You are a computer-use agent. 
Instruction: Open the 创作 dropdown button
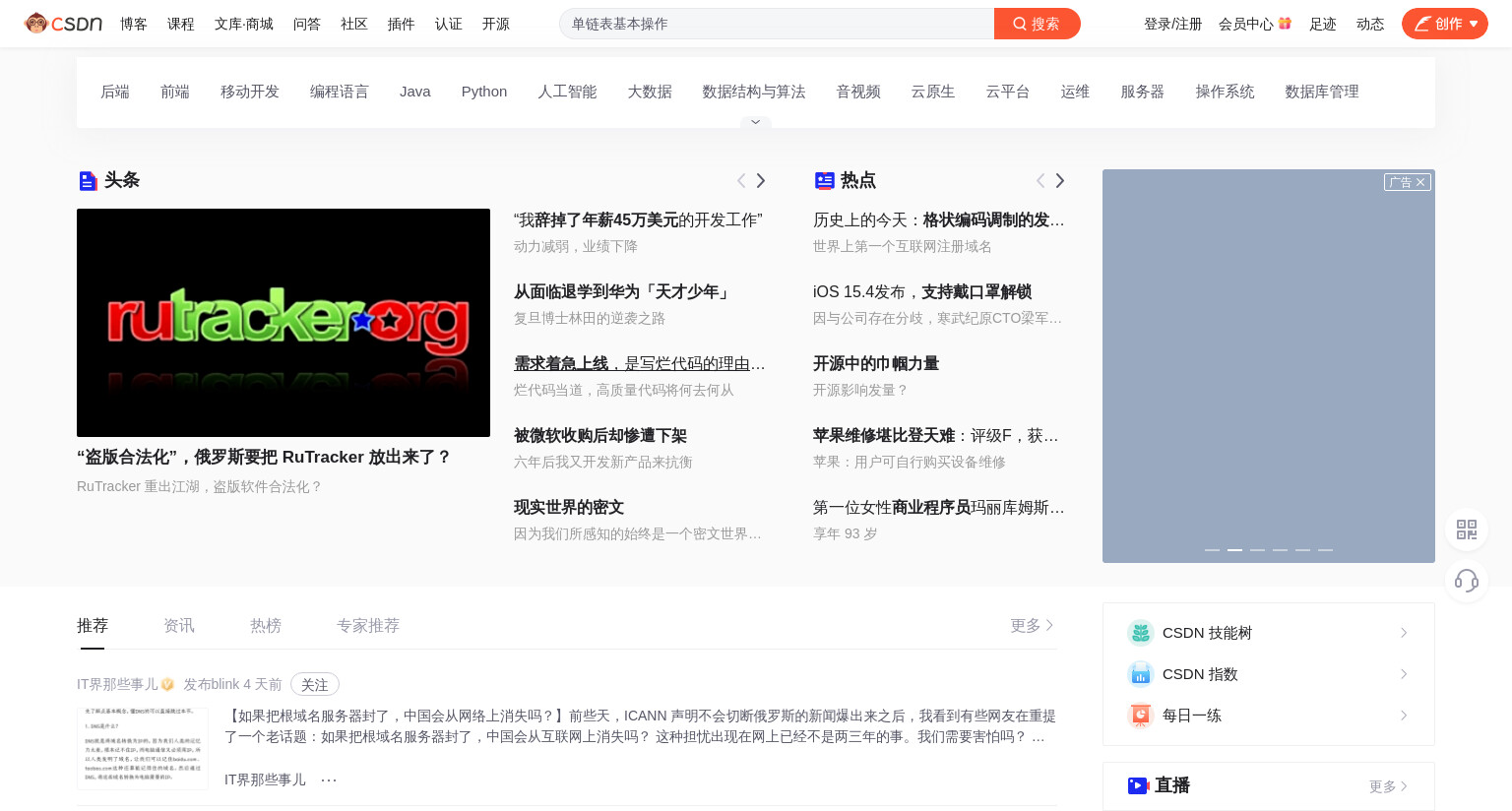(x=1444, y=24)
